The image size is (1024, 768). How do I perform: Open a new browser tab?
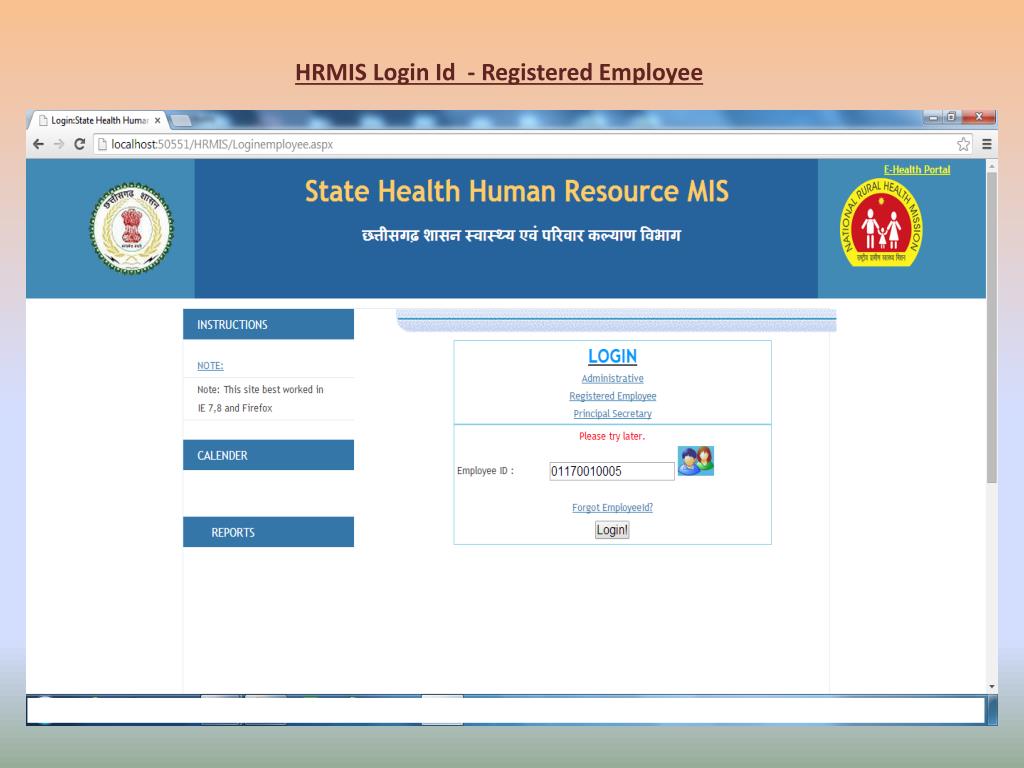(x=181, y=120)
